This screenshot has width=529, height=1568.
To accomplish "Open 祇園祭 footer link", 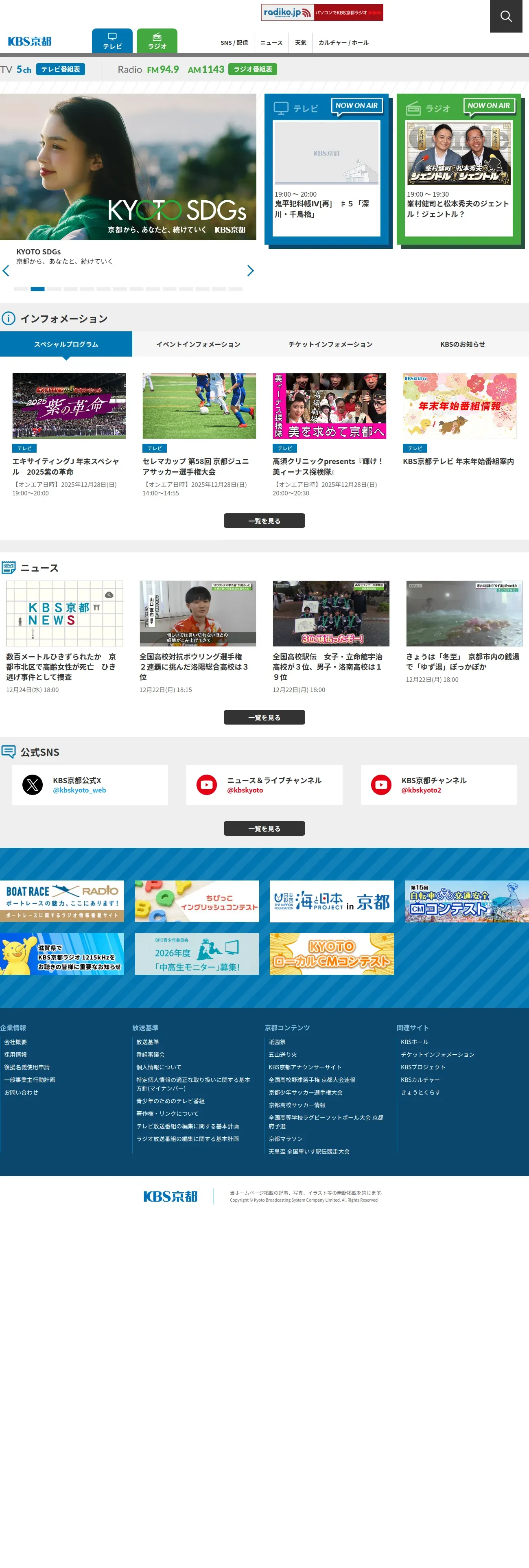I will (277, 1042).
